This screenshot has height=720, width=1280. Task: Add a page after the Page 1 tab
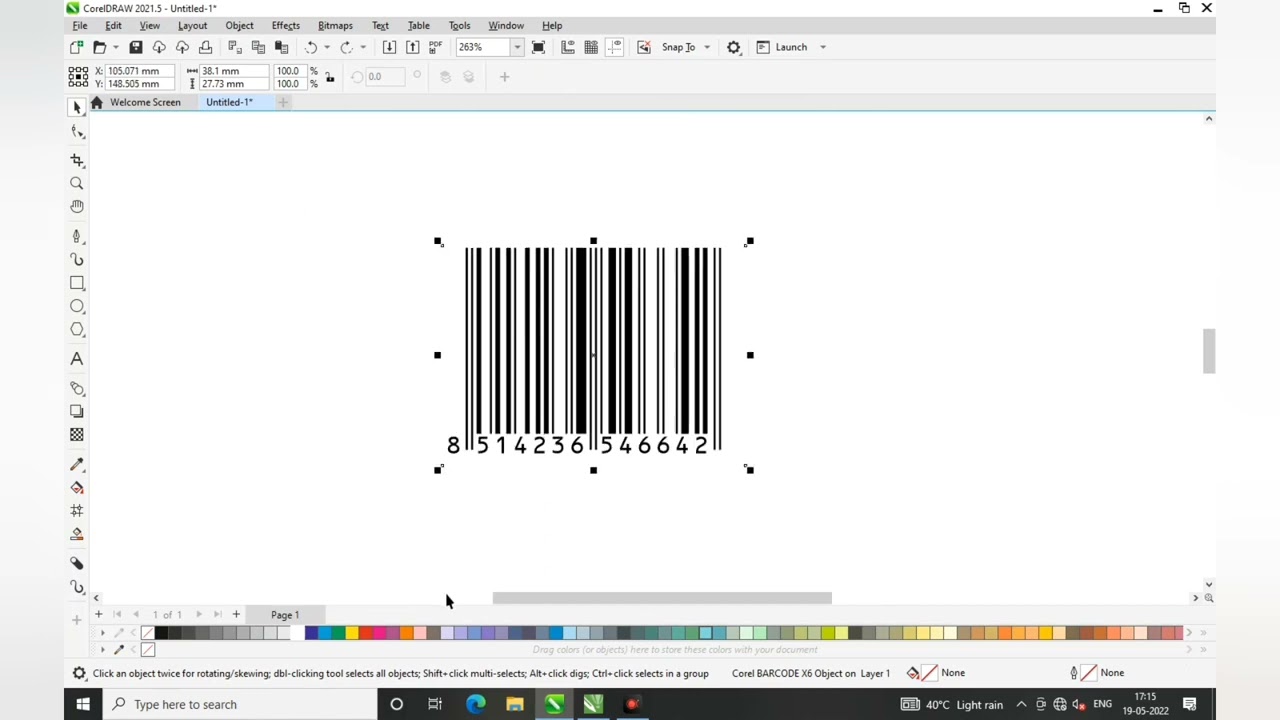[236, 614]
